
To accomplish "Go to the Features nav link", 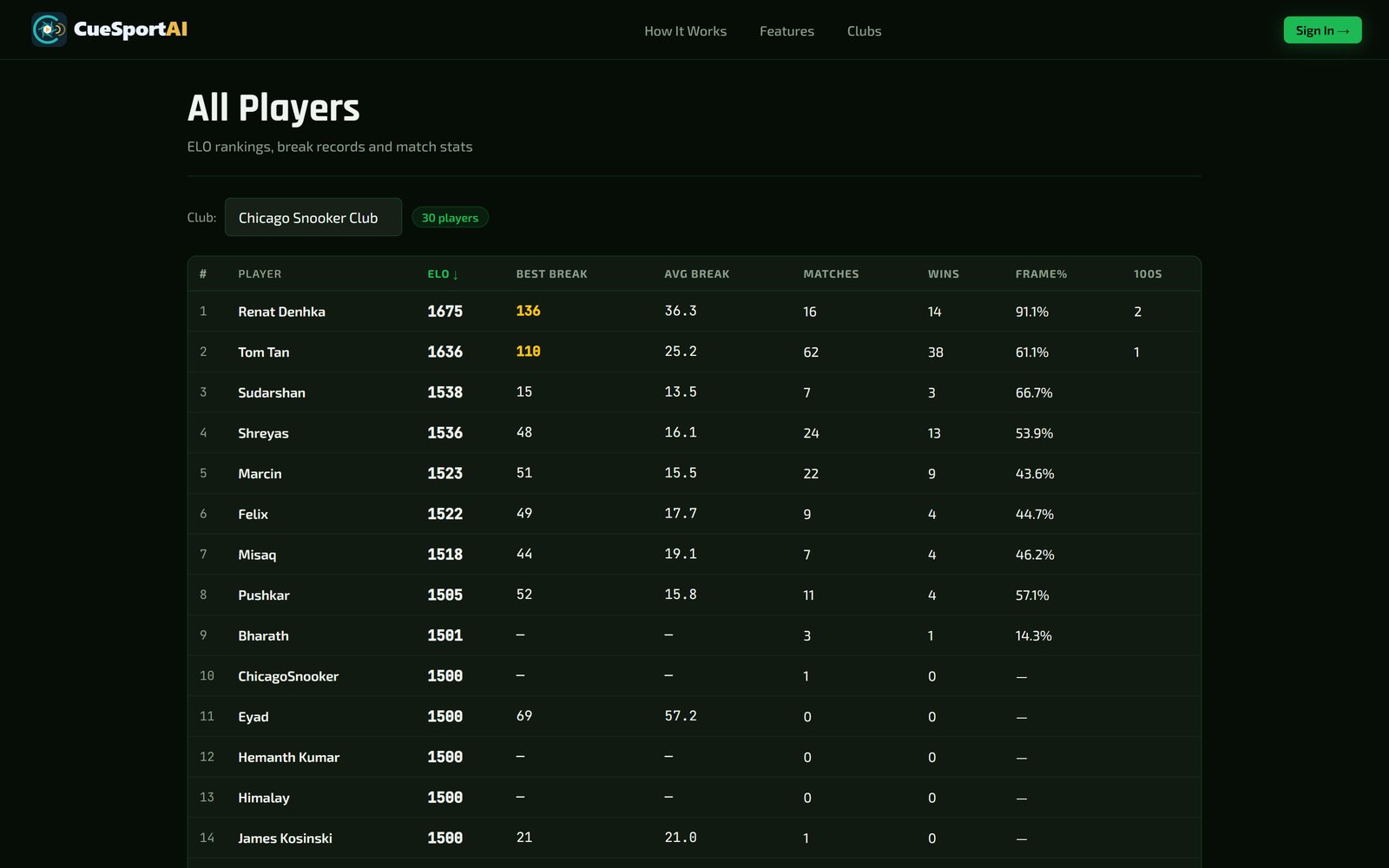I will (787, 31).
